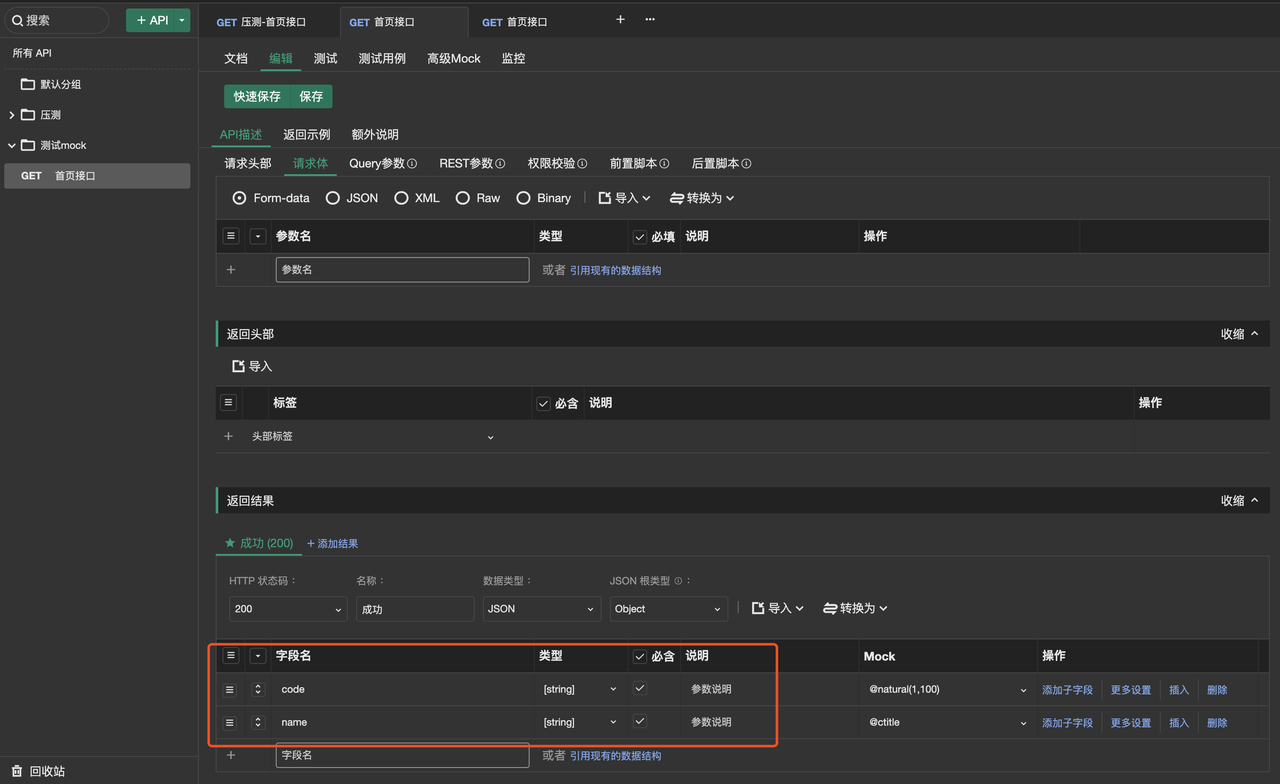Viewport: 1280px width, 784px height.
Task: Click plus icon in 字段名 input row
Action: click(x=231, y=756)
